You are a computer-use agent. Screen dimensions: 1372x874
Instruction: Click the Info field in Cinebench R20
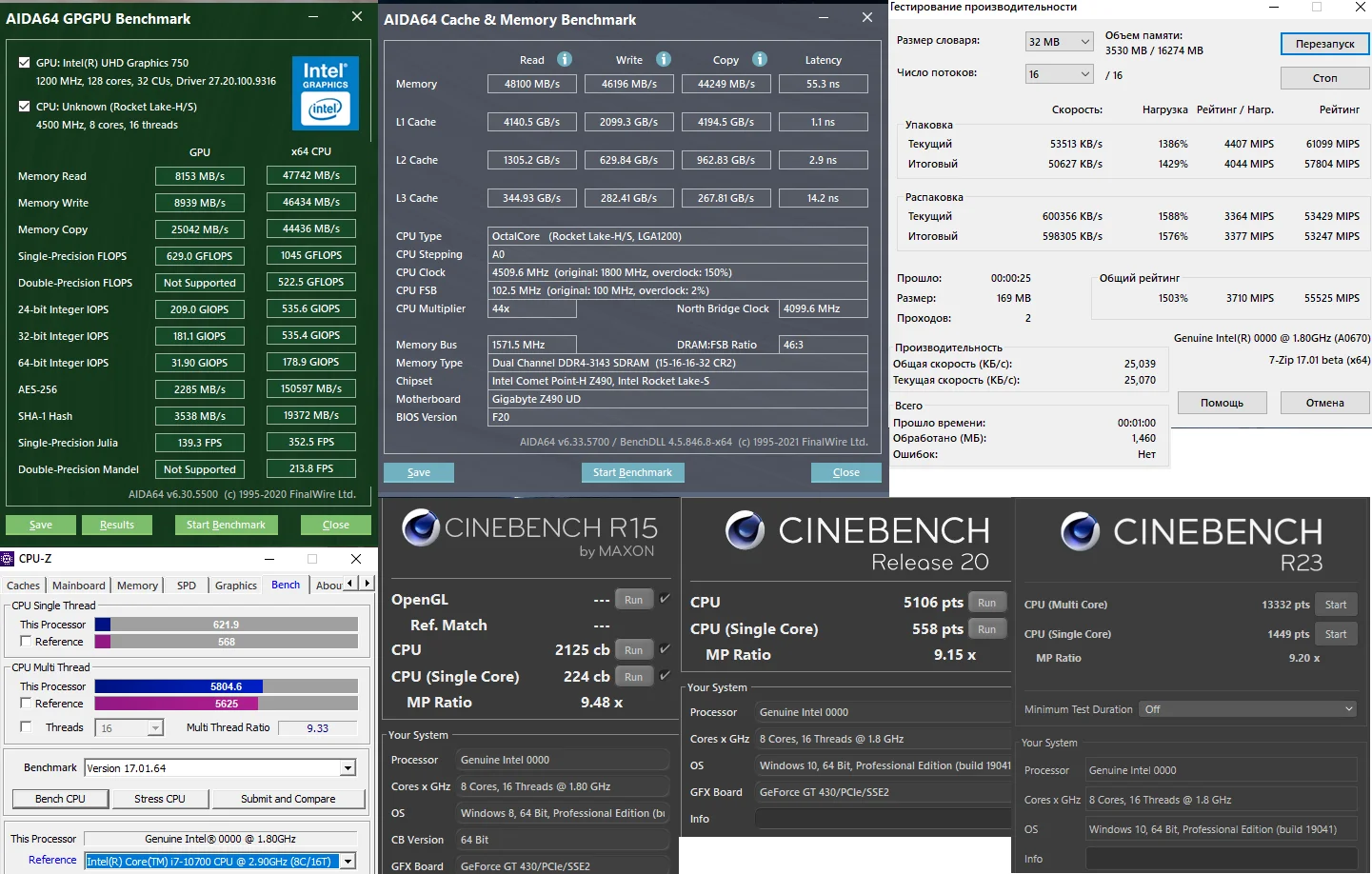[882, 819]
